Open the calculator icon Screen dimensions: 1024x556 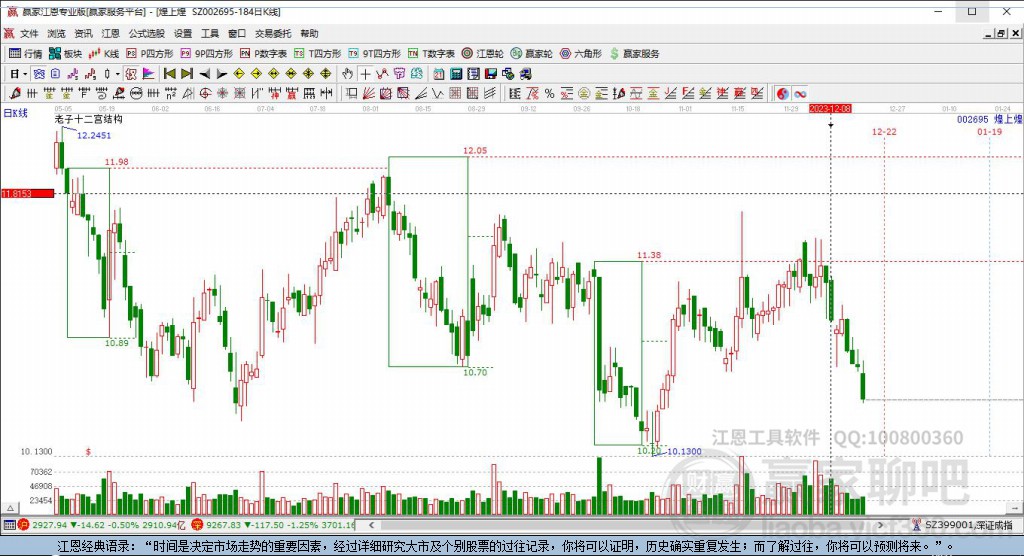coord(456,74)
